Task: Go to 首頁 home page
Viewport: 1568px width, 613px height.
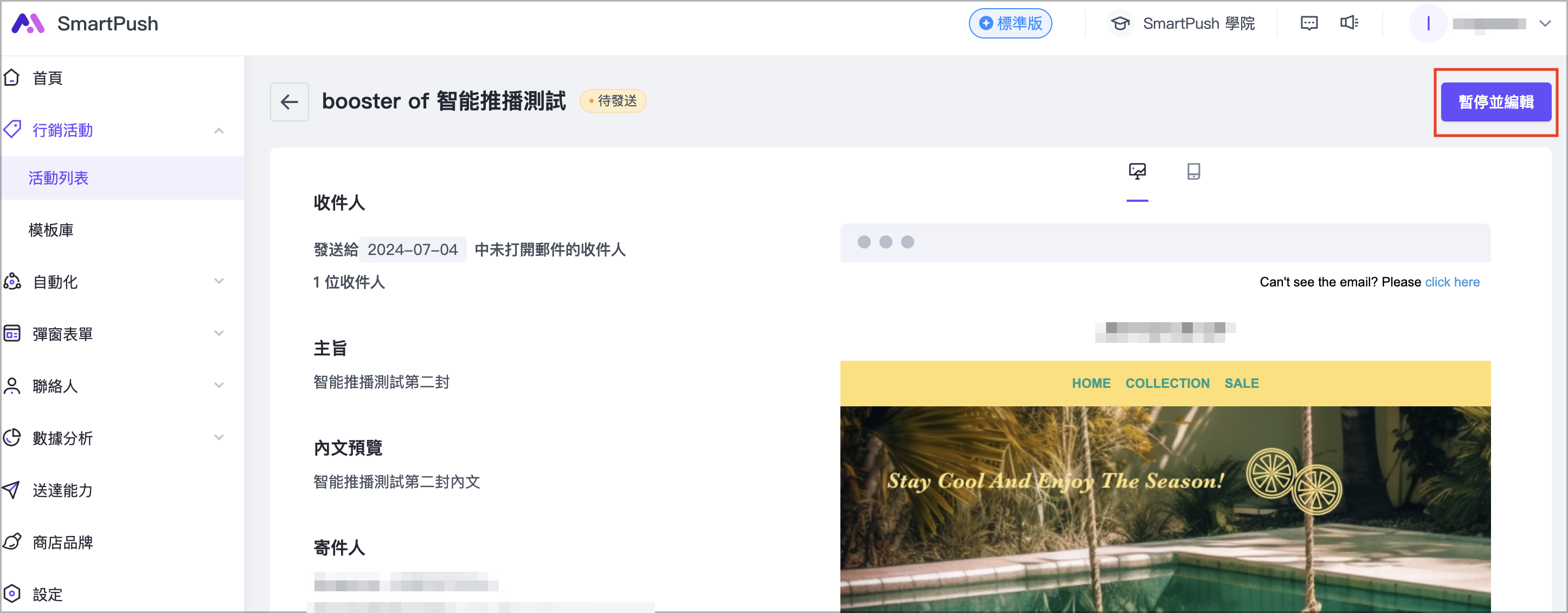Action: [48, 78]
